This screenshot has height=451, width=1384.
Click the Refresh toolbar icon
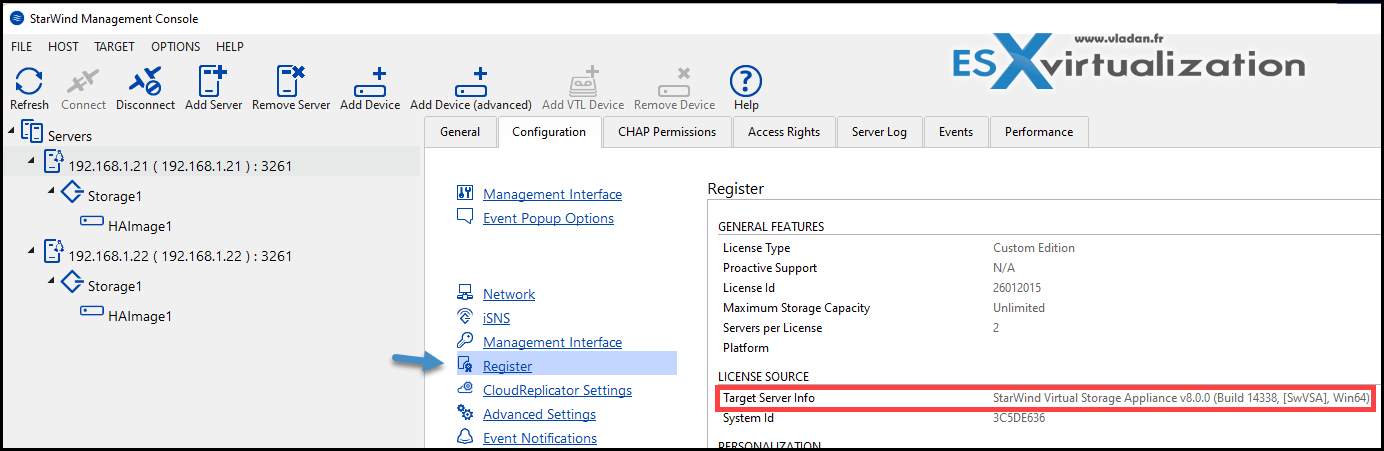click(x=29, y=81)
